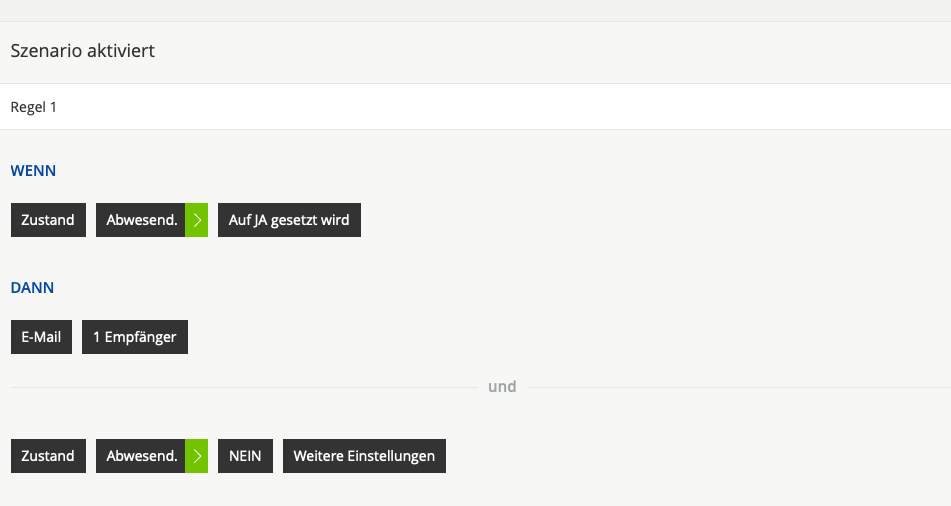
Task: Open the Zustand selector in WENN section
Action: (48, 220)
